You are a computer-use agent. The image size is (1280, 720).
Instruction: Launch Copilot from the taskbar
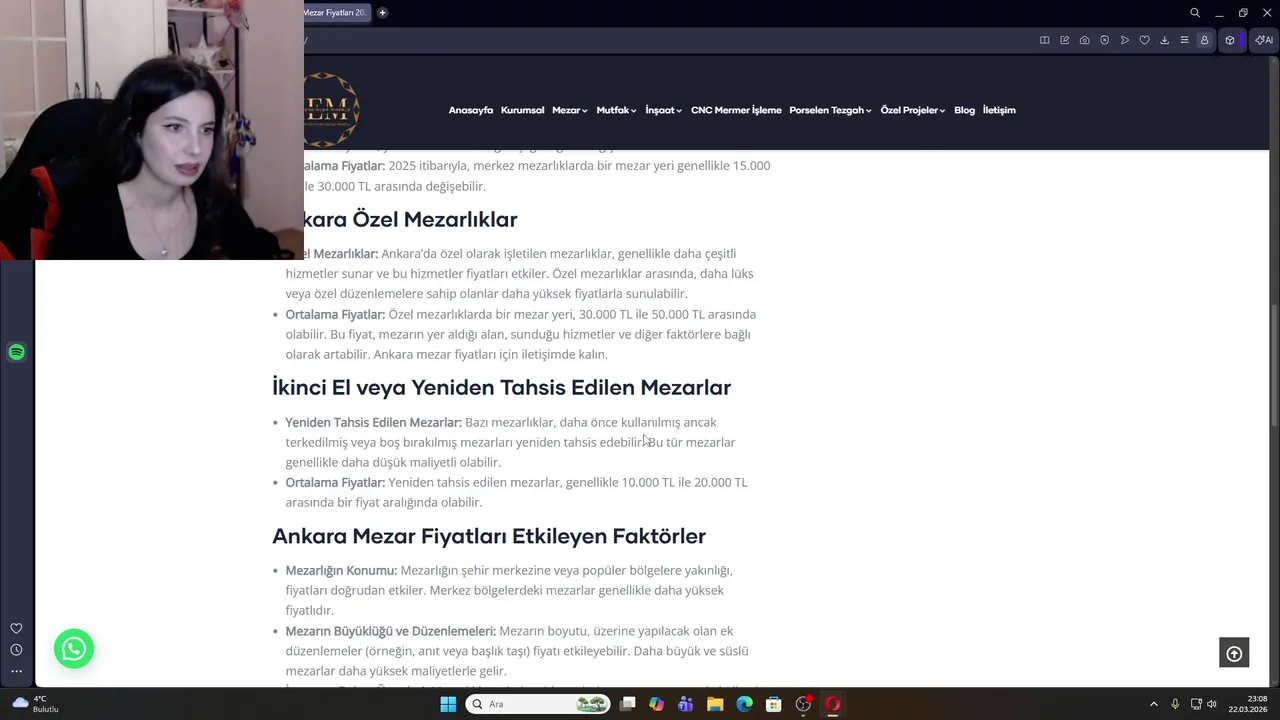656,704
